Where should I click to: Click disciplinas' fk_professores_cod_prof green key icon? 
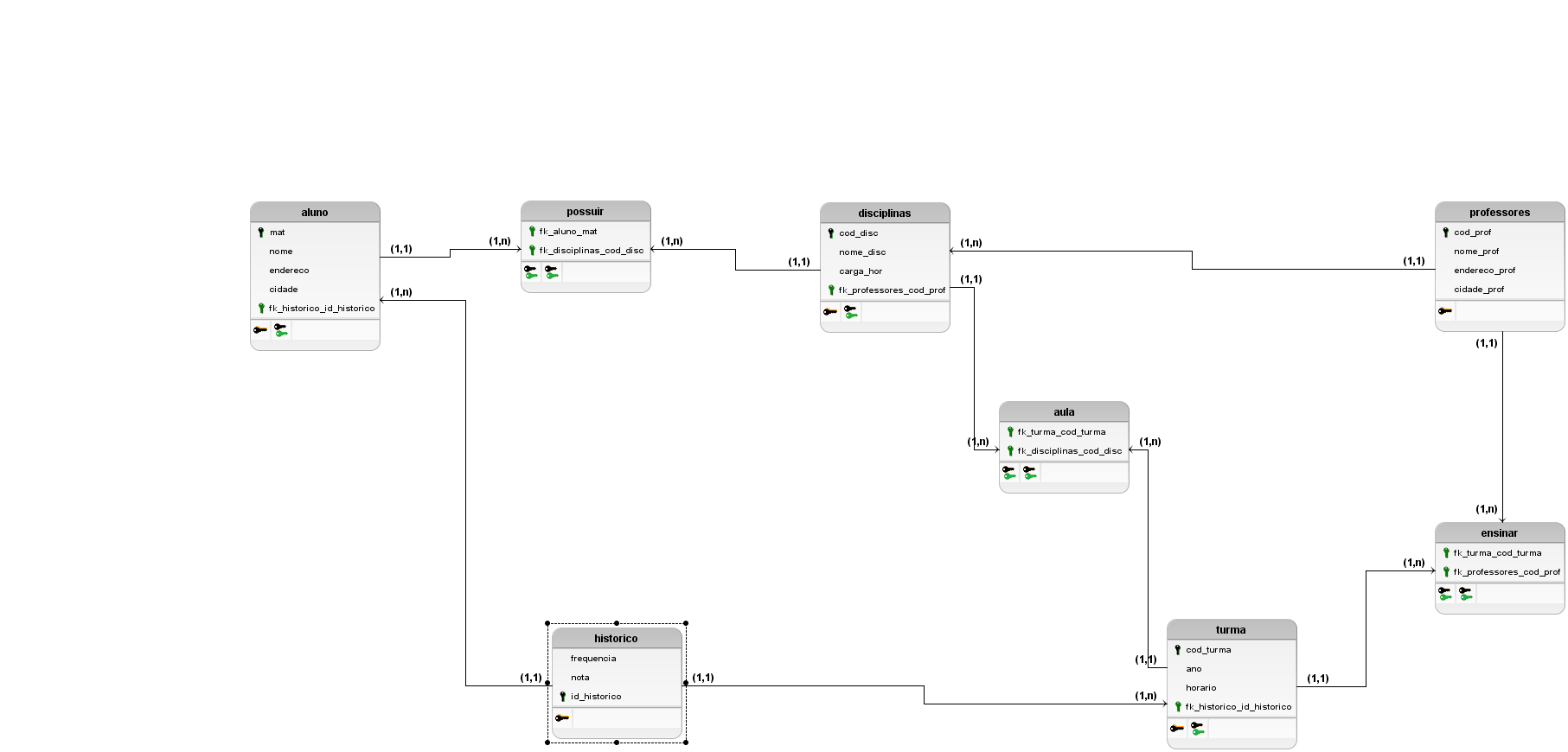(831, 290)
